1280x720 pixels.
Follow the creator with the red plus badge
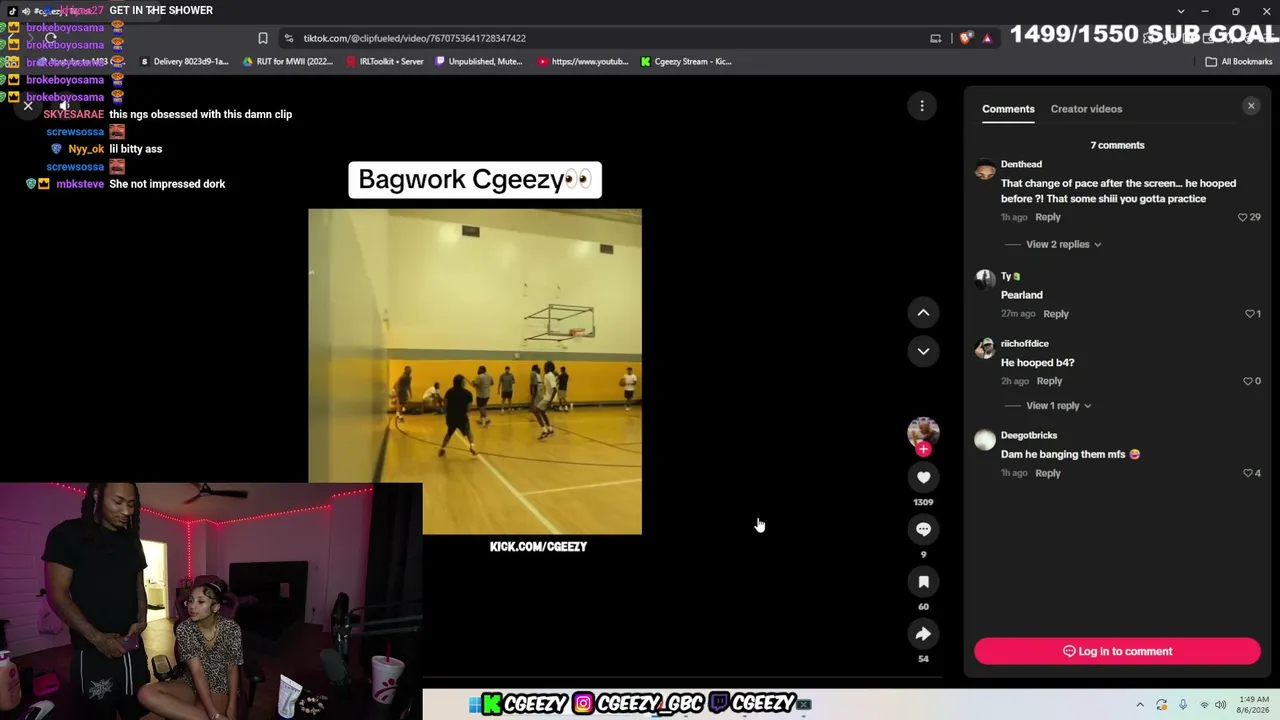[x=923, y=449]
